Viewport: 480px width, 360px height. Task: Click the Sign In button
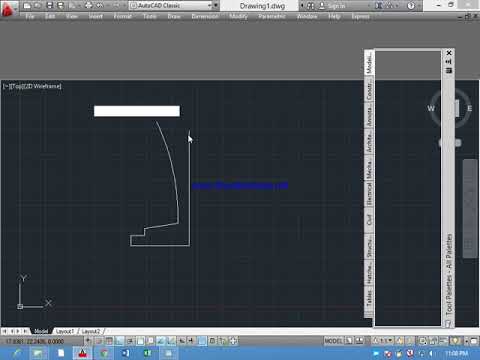pyautogui.click(x=332, y=6)
